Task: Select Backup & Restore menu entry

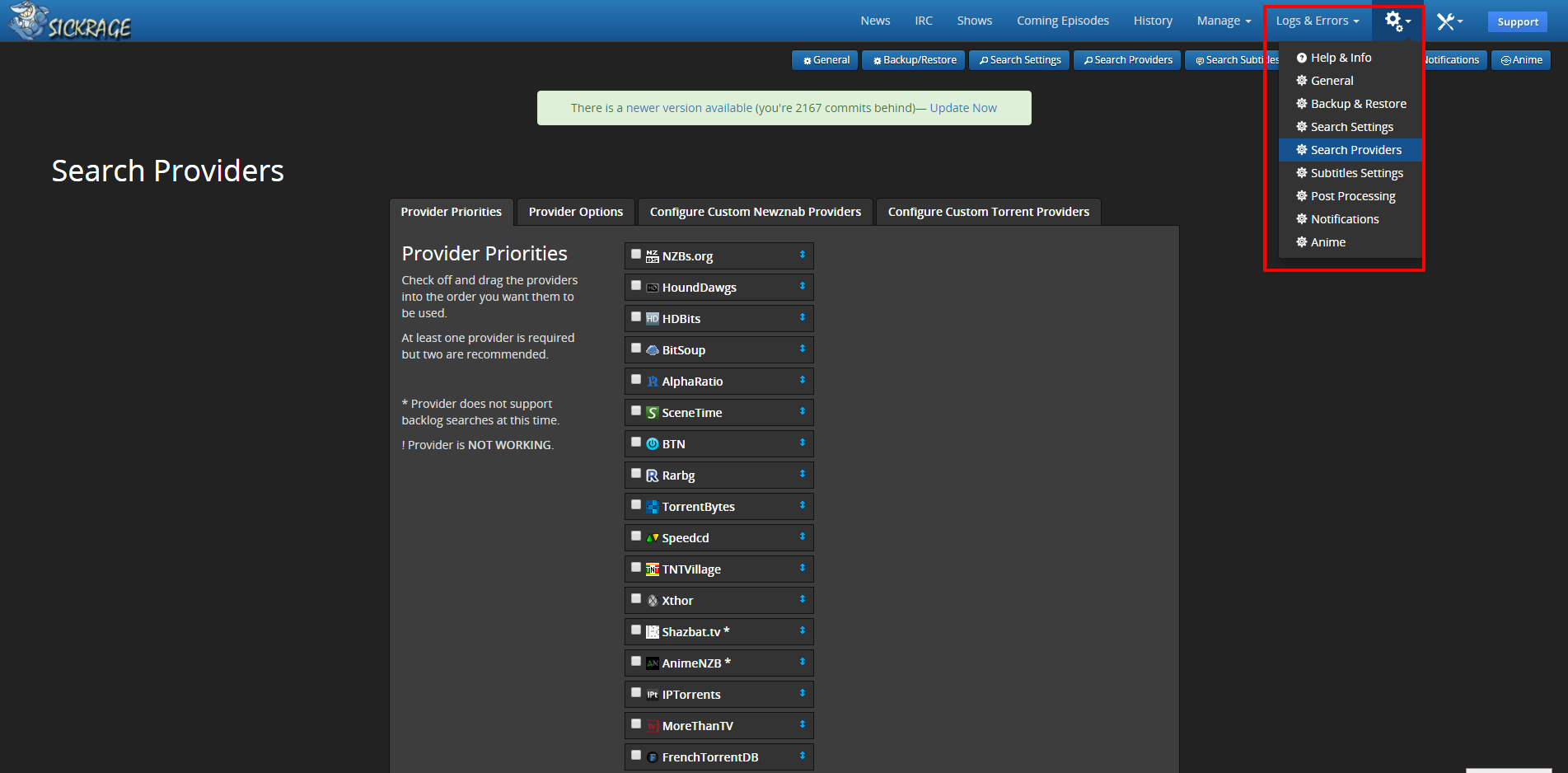Action: 1350,104
